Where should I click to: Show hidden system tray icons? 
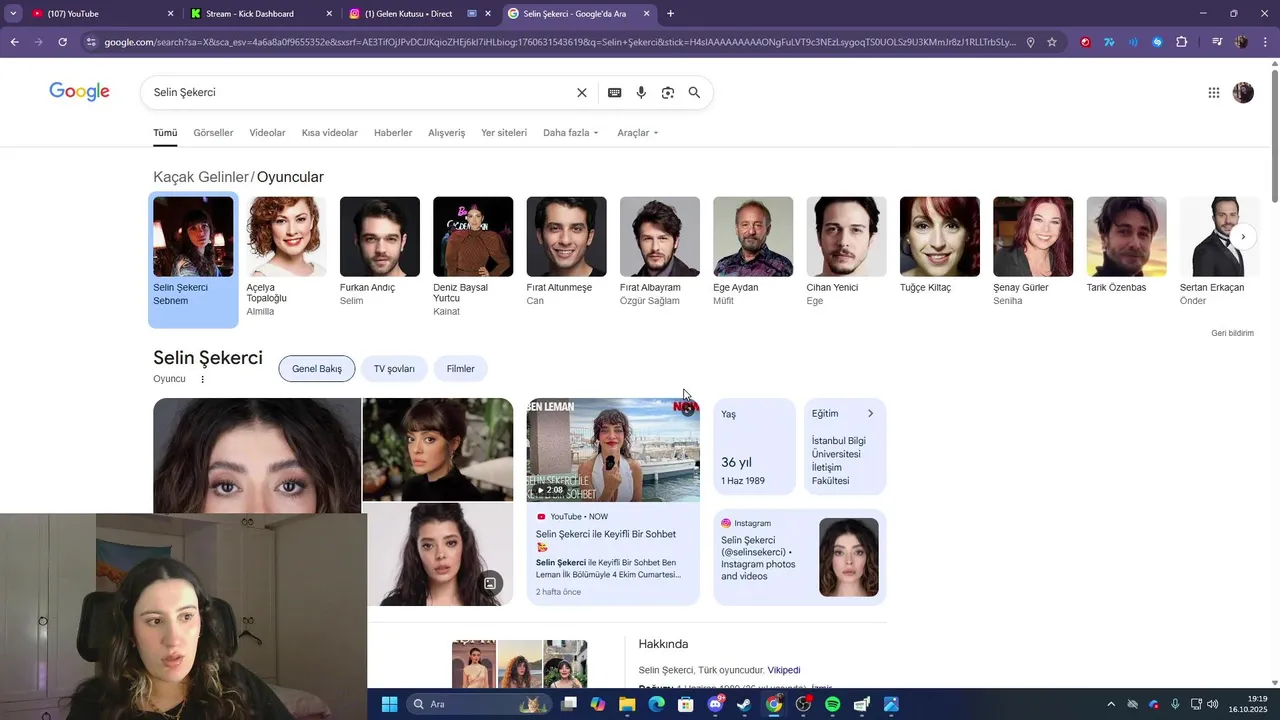pyautogui.click(x=1110, y=704)
